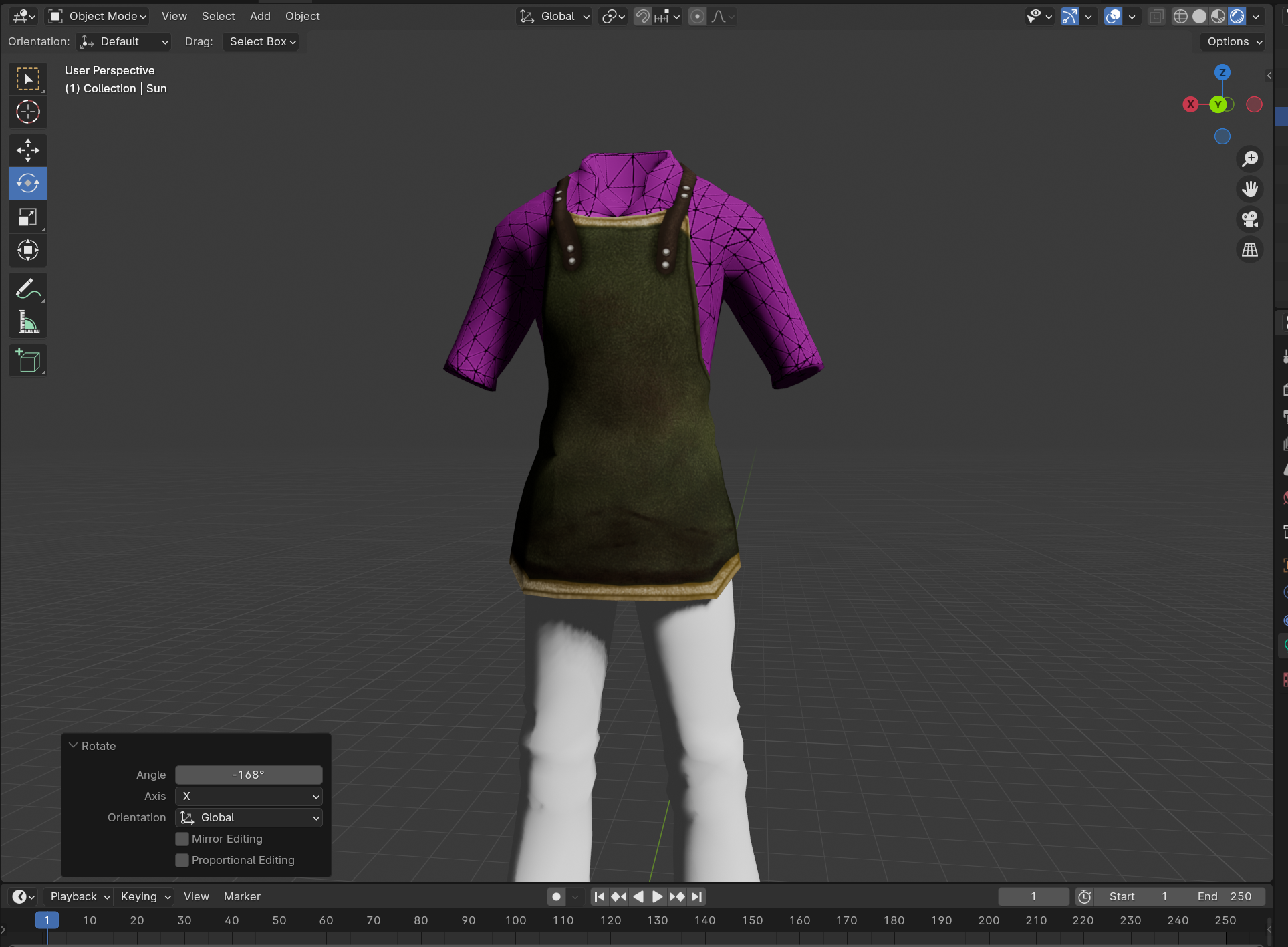1288x947 pixels.
Task: Open the rotation Axis X dropdown
Action: click(x=249, y=796)
